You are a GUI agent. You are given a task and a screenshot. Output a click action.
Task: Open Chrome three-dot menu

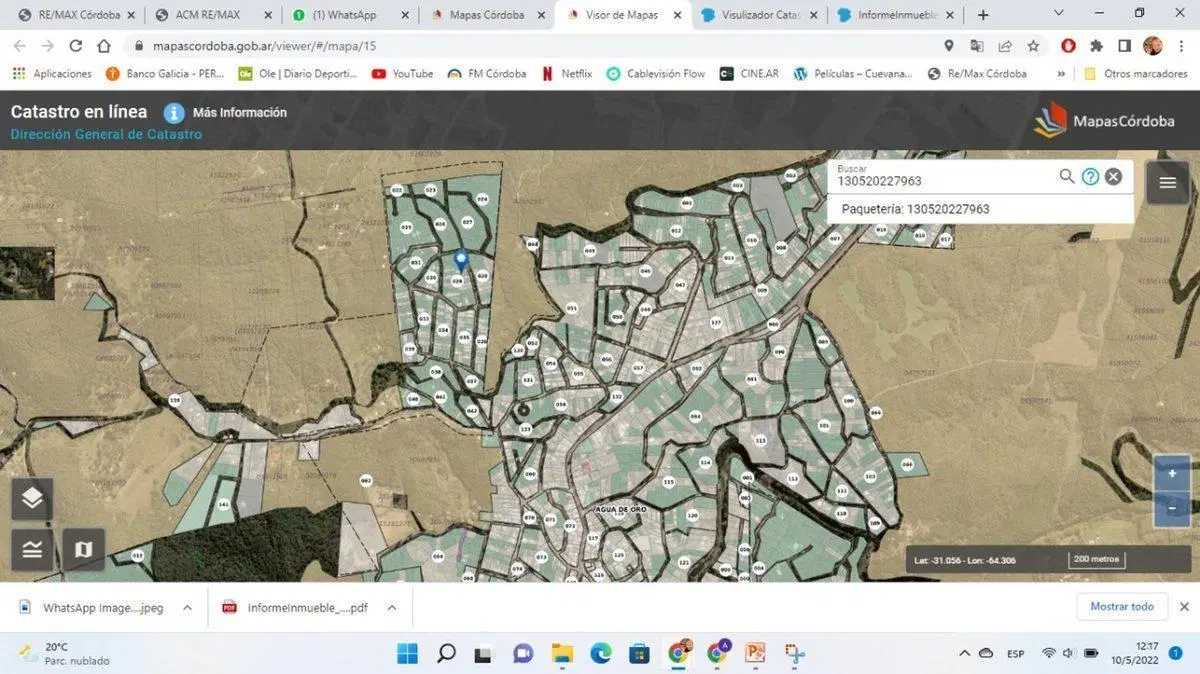click(1181, 46)
